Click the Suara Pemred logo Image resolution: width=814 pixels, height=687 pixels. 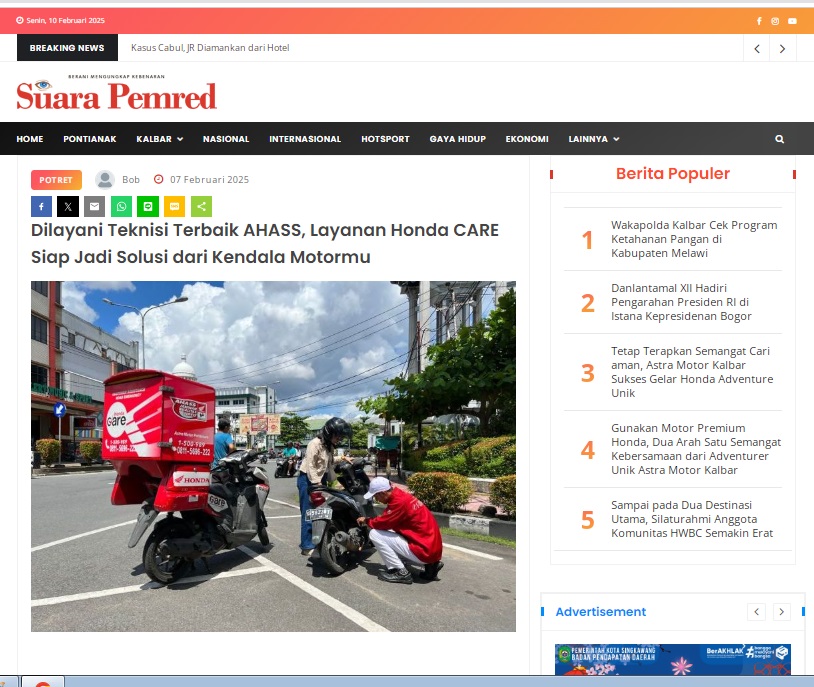(x=116, y=93)
